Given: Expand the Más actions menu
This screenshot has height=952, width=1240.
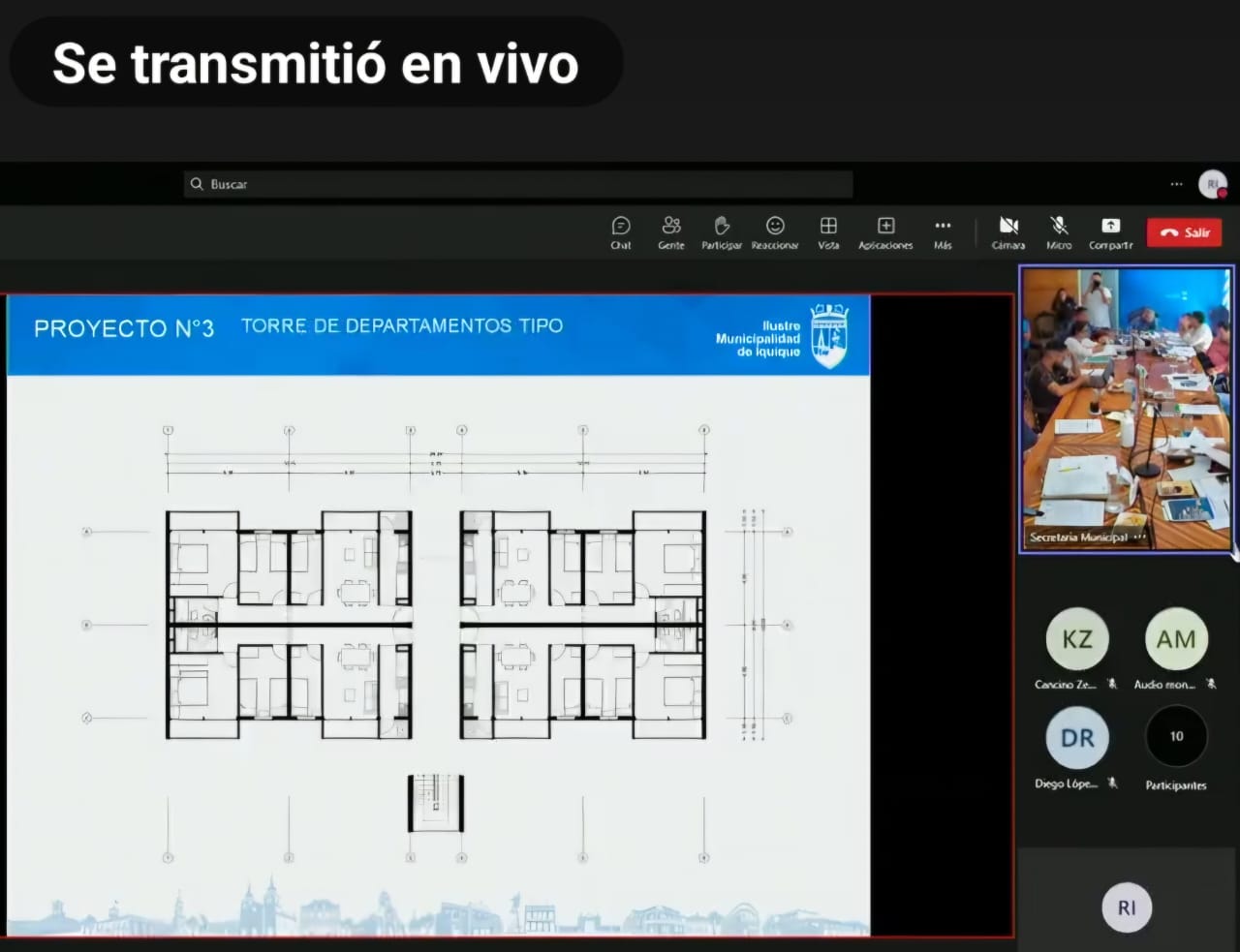Looking at the screenshot, I should 943,232.
